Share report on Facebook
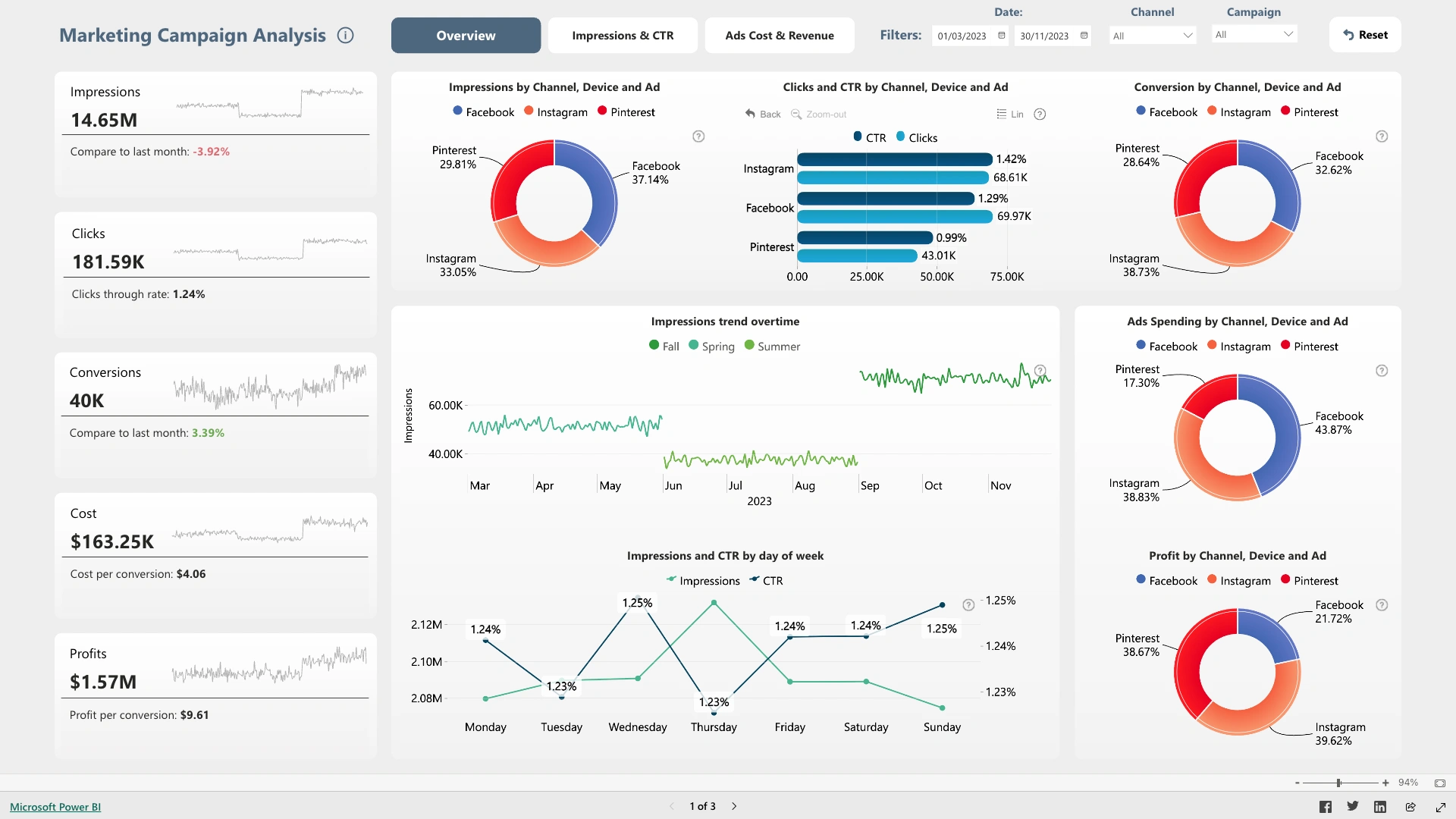This screenshot has height=819, width=1456. click(1326, 807)
